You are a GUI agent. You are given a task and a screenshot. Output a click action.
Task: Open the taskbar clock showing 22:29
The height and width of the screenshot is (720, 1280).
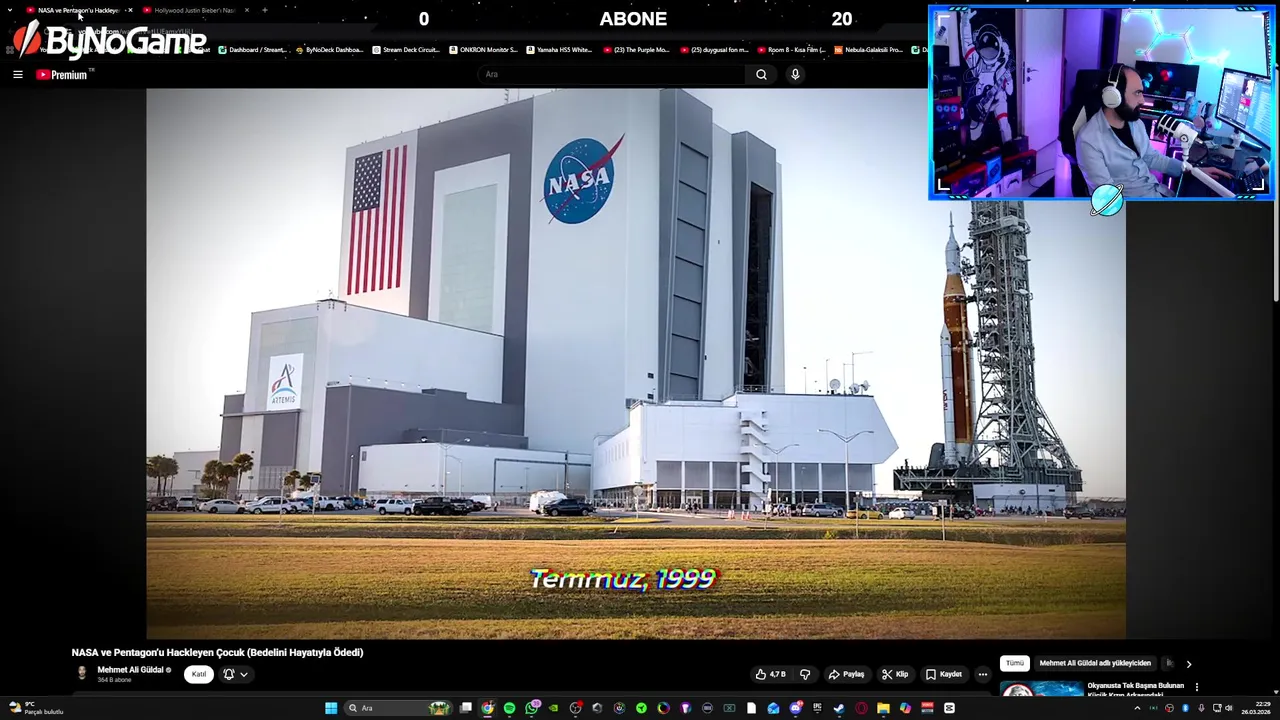1257,708
